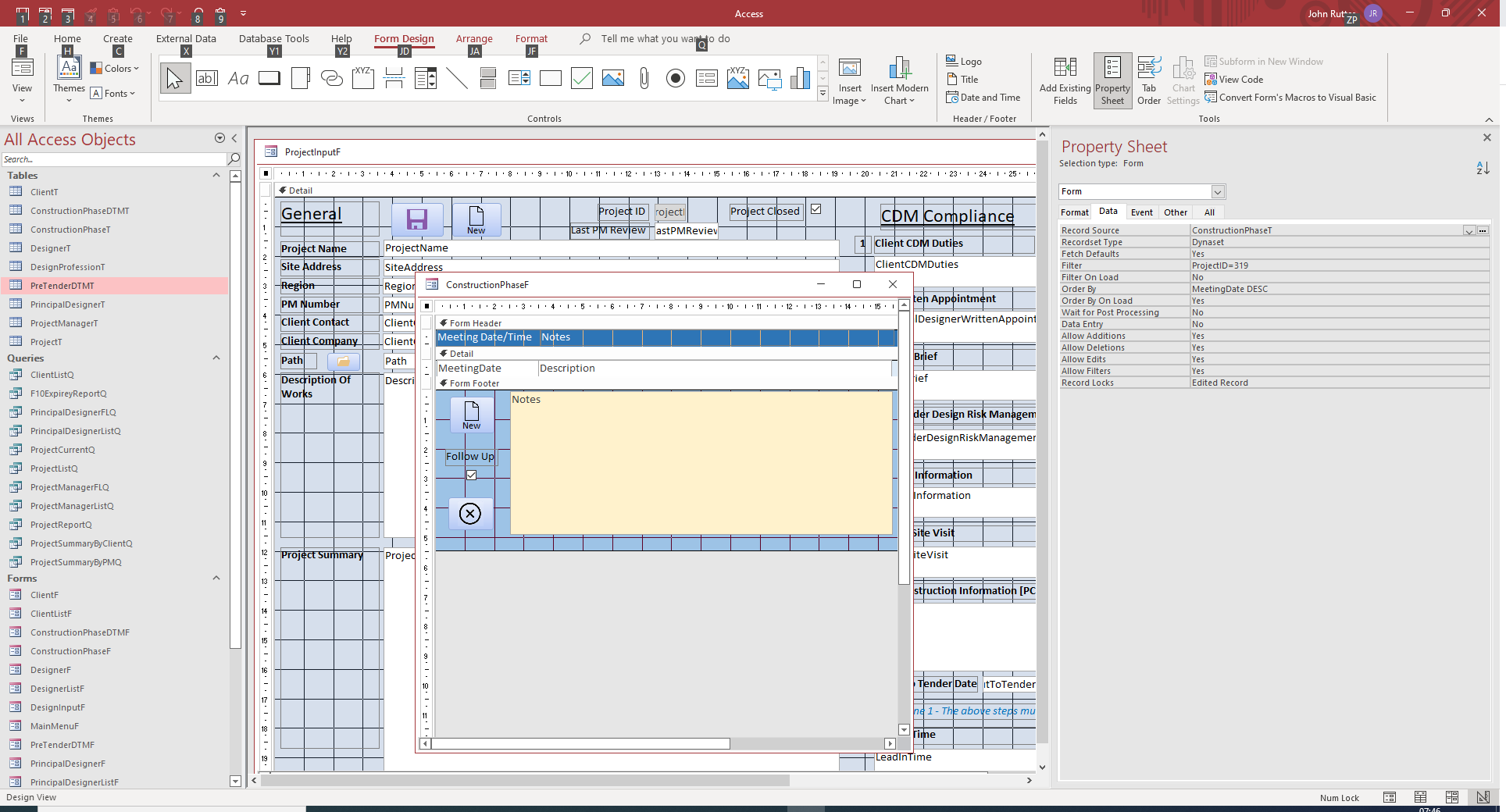1506x812 pixels.
Task: Select the Image control
Action: coord(612,78)
